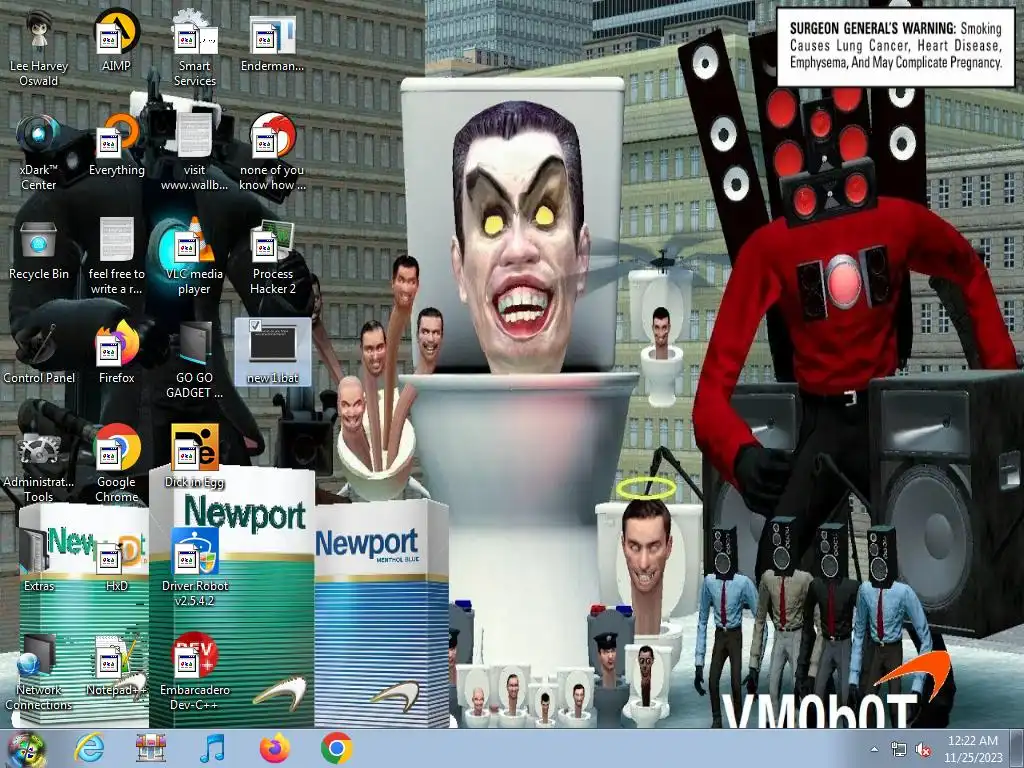Open the Extras folder icon
The image size is (1024, 768).
[39, 561]
